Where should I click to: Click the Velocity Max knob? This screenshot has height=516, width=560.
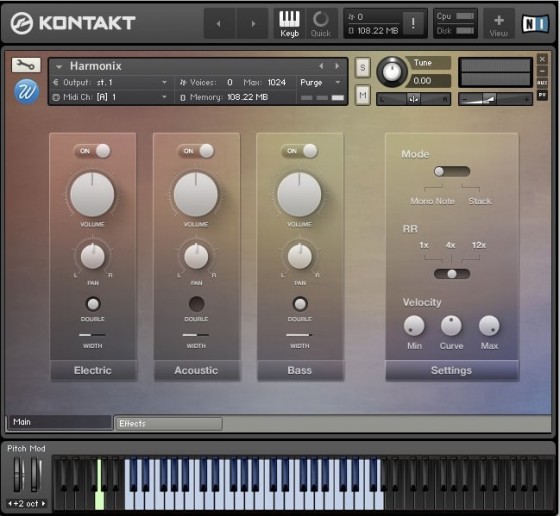(x=489, y=326)
